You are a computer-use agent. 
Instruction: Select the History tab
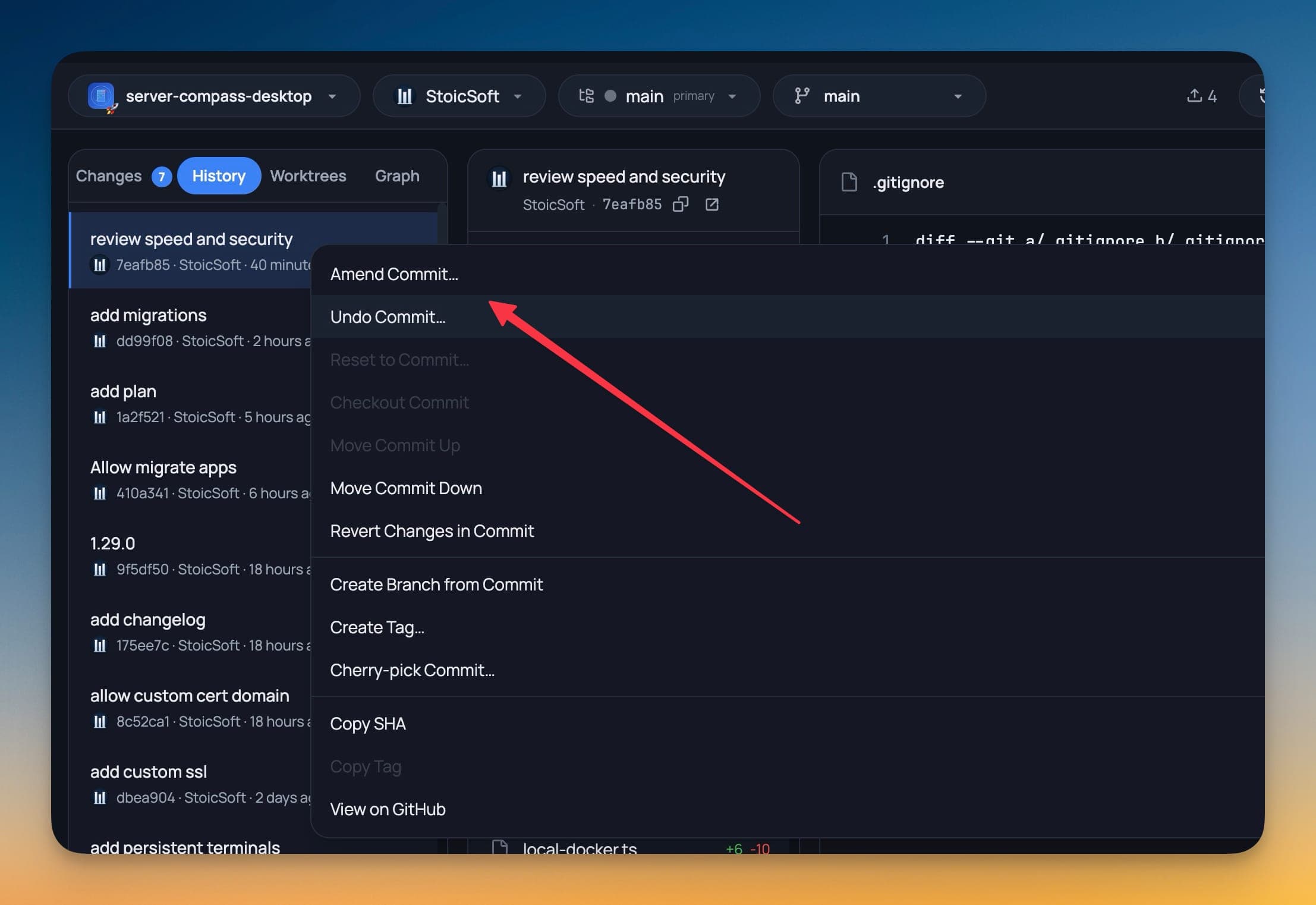click(219, 176)
